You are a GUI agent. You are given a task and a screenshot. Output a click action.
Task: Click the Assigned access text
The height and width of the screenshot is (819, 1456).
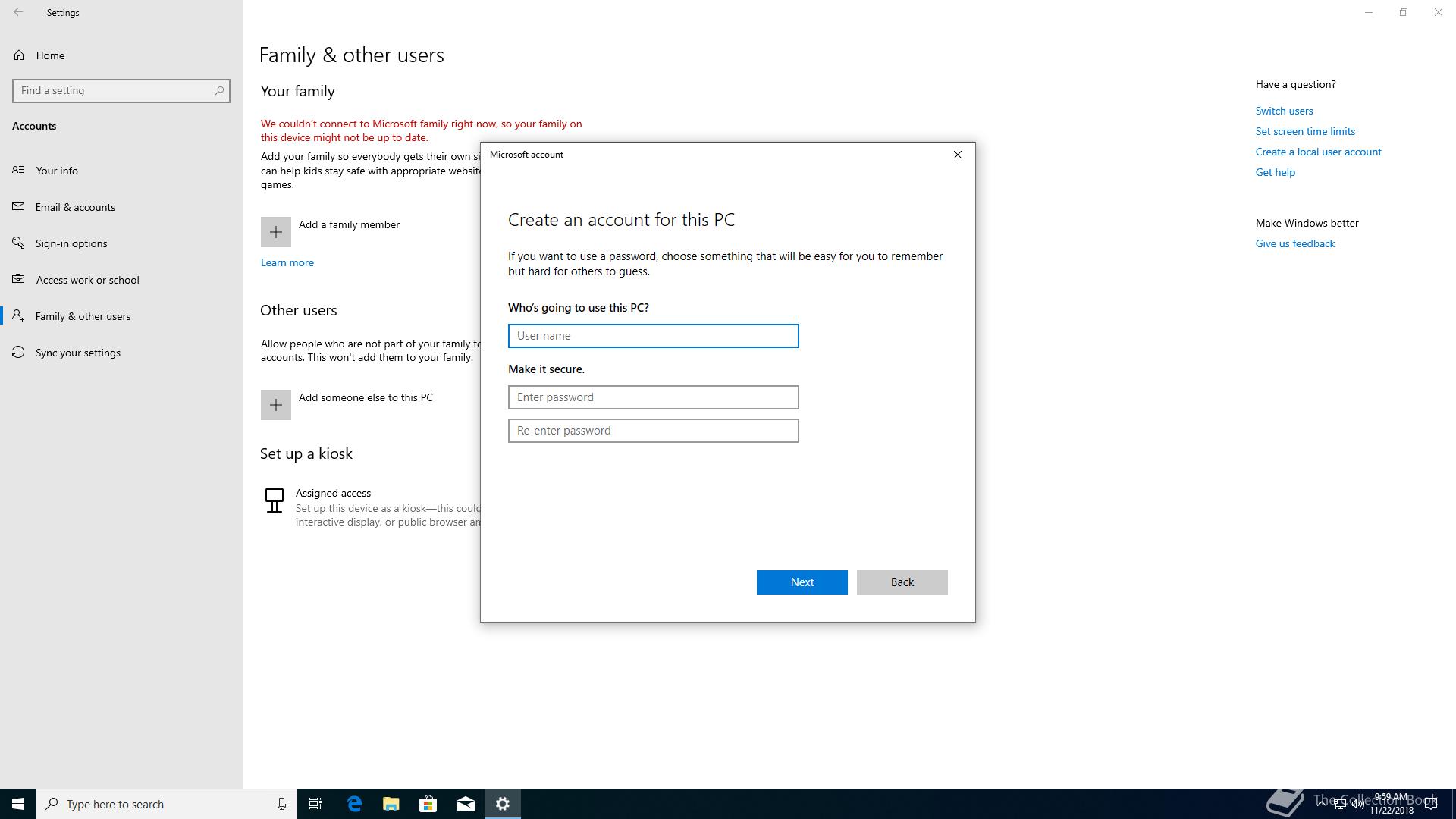click(333, 493)
